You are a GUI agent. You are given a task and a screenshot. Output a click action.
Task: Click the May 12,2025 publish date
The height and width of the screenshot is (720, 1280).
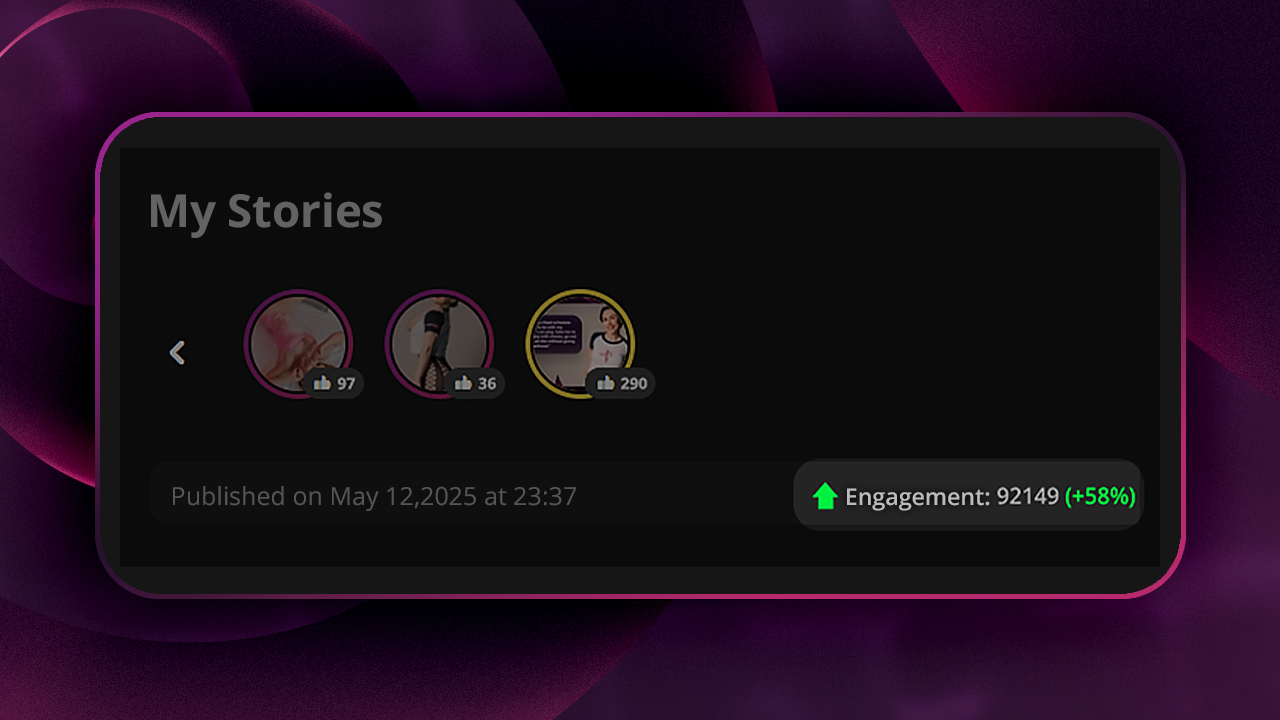point(404,497)
